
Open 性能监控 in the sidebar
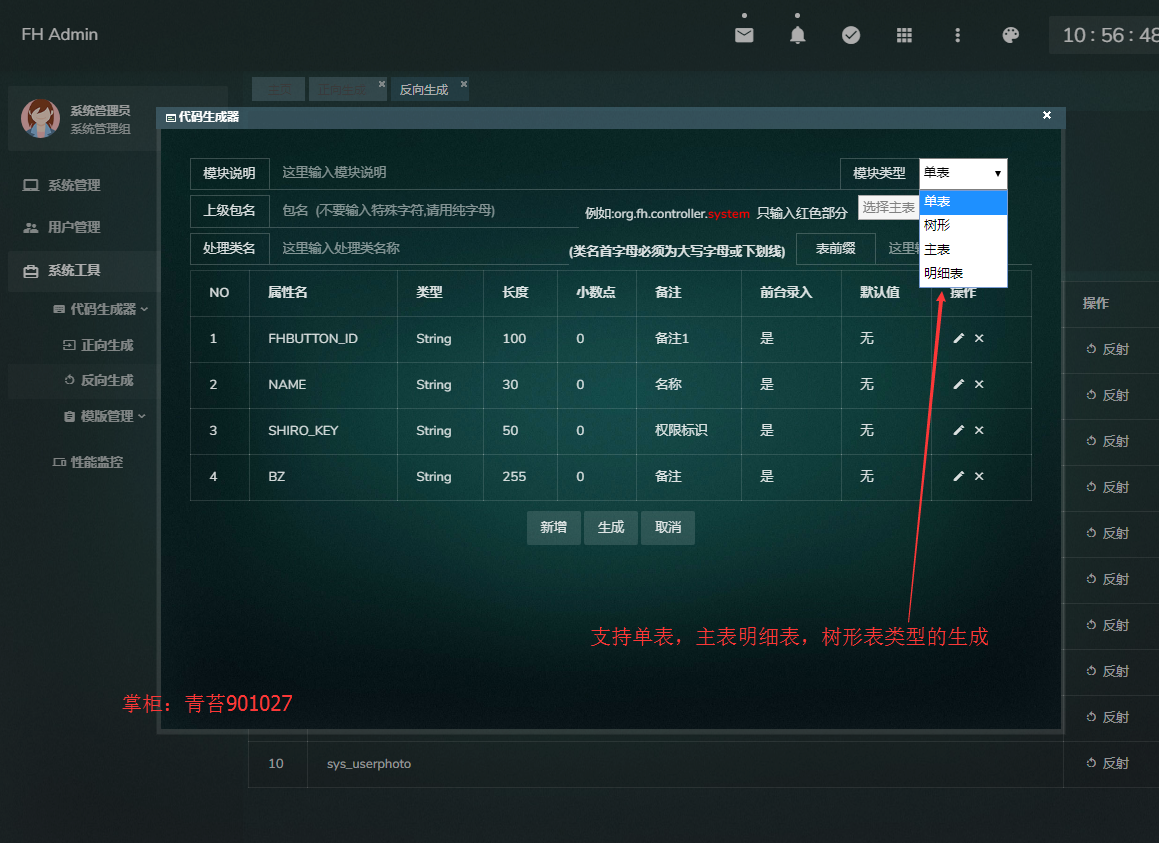pyautogui.click(x=89, y=462)
